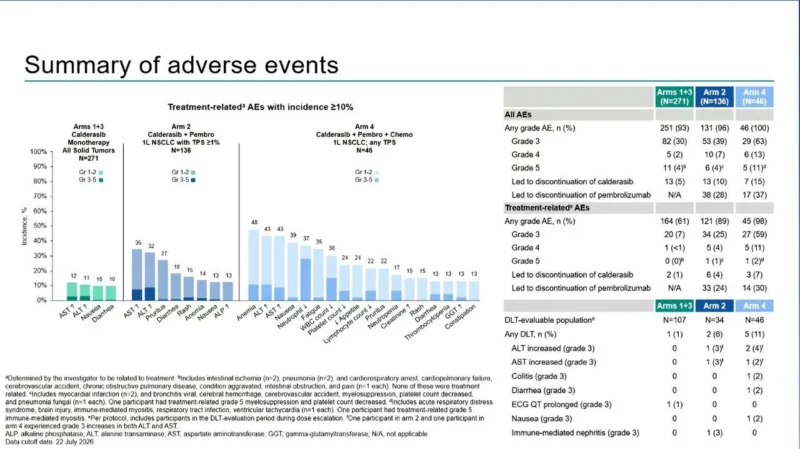Click the "Arm 2 Calderasib + Pembro" chart group heading
The height and width of the screenshot is (449, 800).
(x=181, y=131)
